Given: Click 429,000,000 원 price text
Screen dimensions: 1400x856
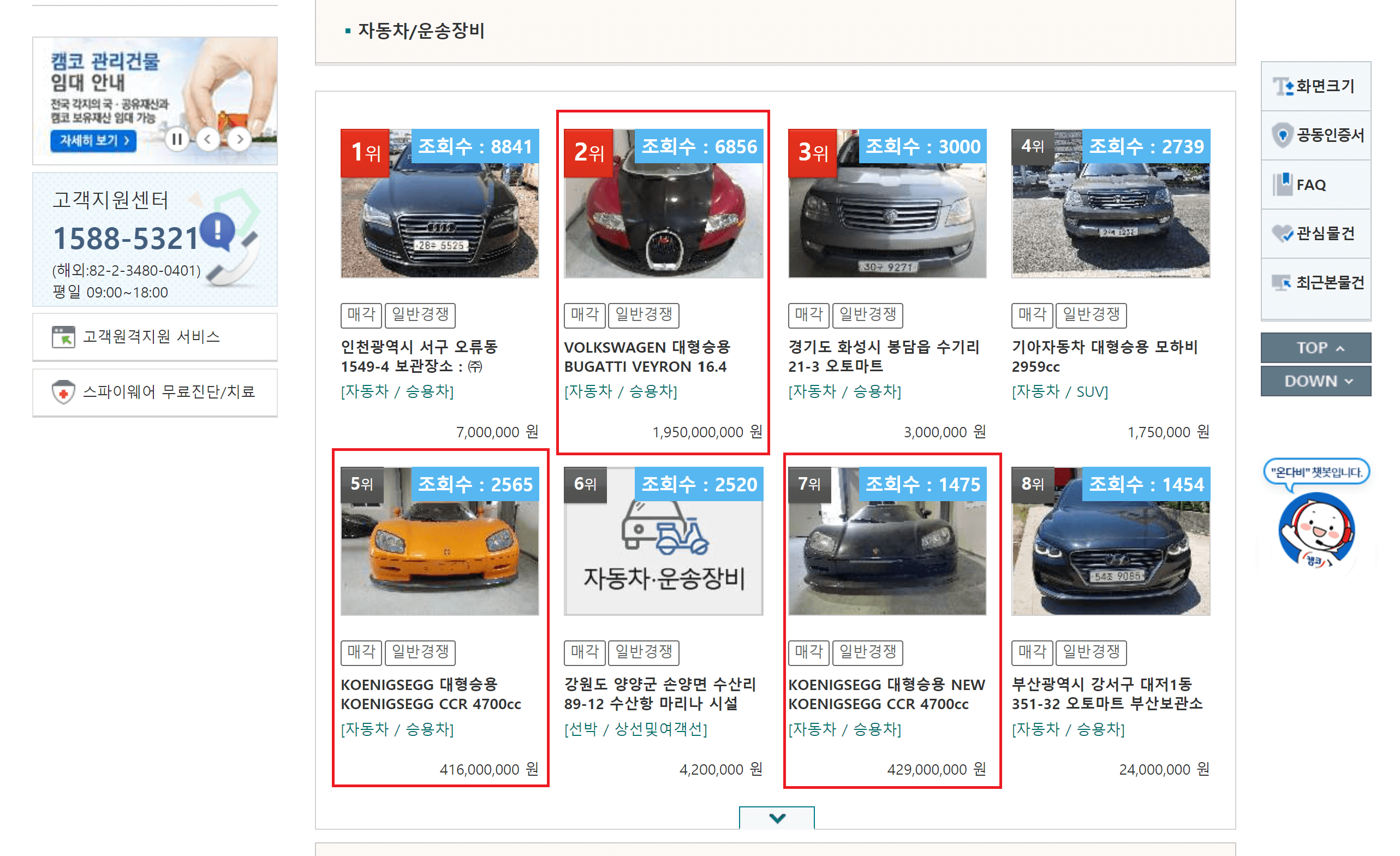Looking at the screenshot, I should tap(937, 770).
